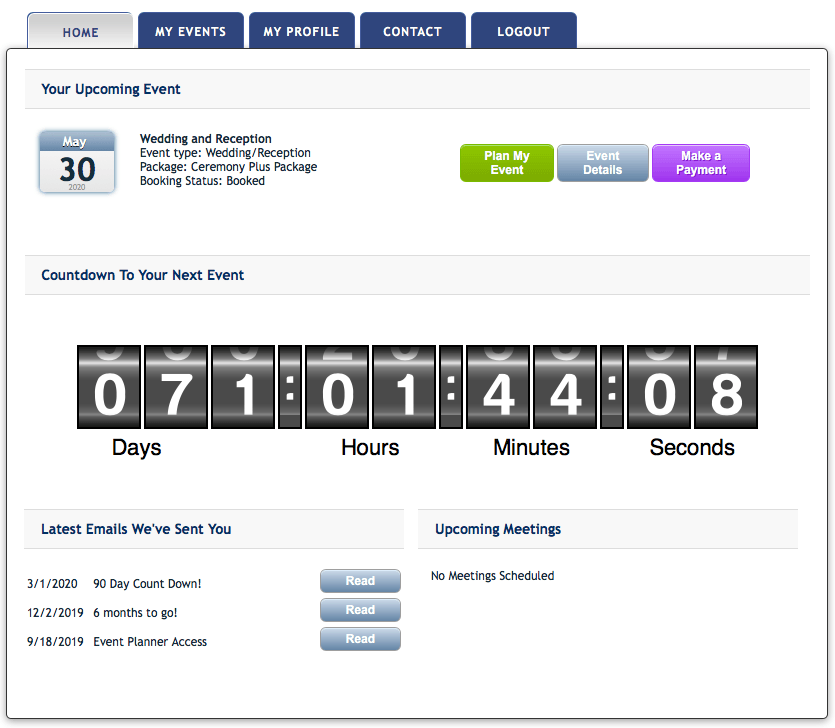Switch to the MY EVENTS tab

coord(191,30)
